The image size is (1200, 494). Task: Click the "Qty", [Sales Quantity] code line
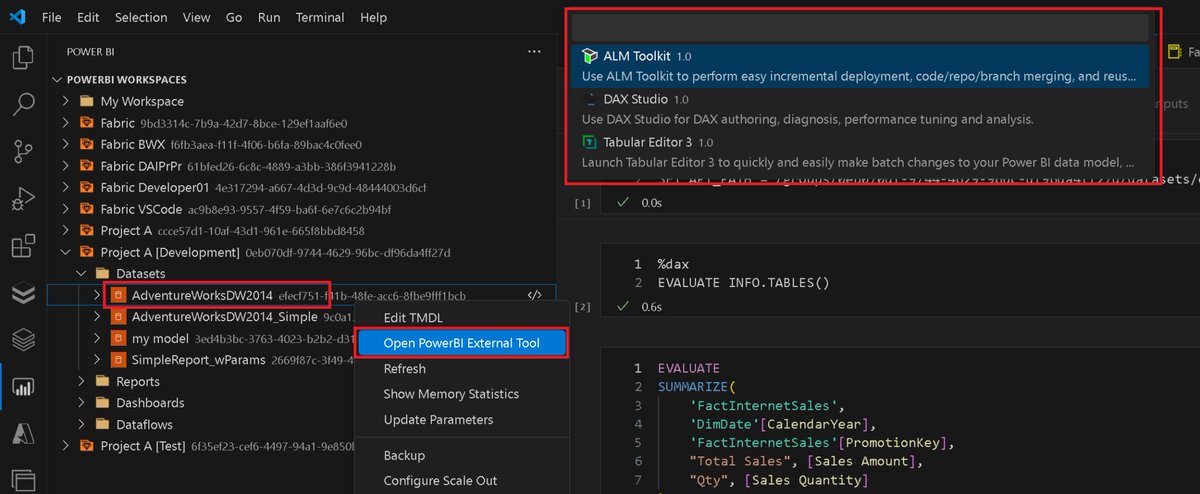(779, 480)
